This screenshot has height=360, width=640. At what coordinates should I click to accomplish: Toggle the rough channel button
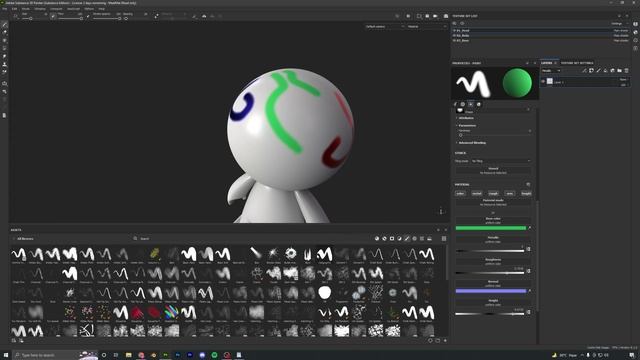click(493, 193)
